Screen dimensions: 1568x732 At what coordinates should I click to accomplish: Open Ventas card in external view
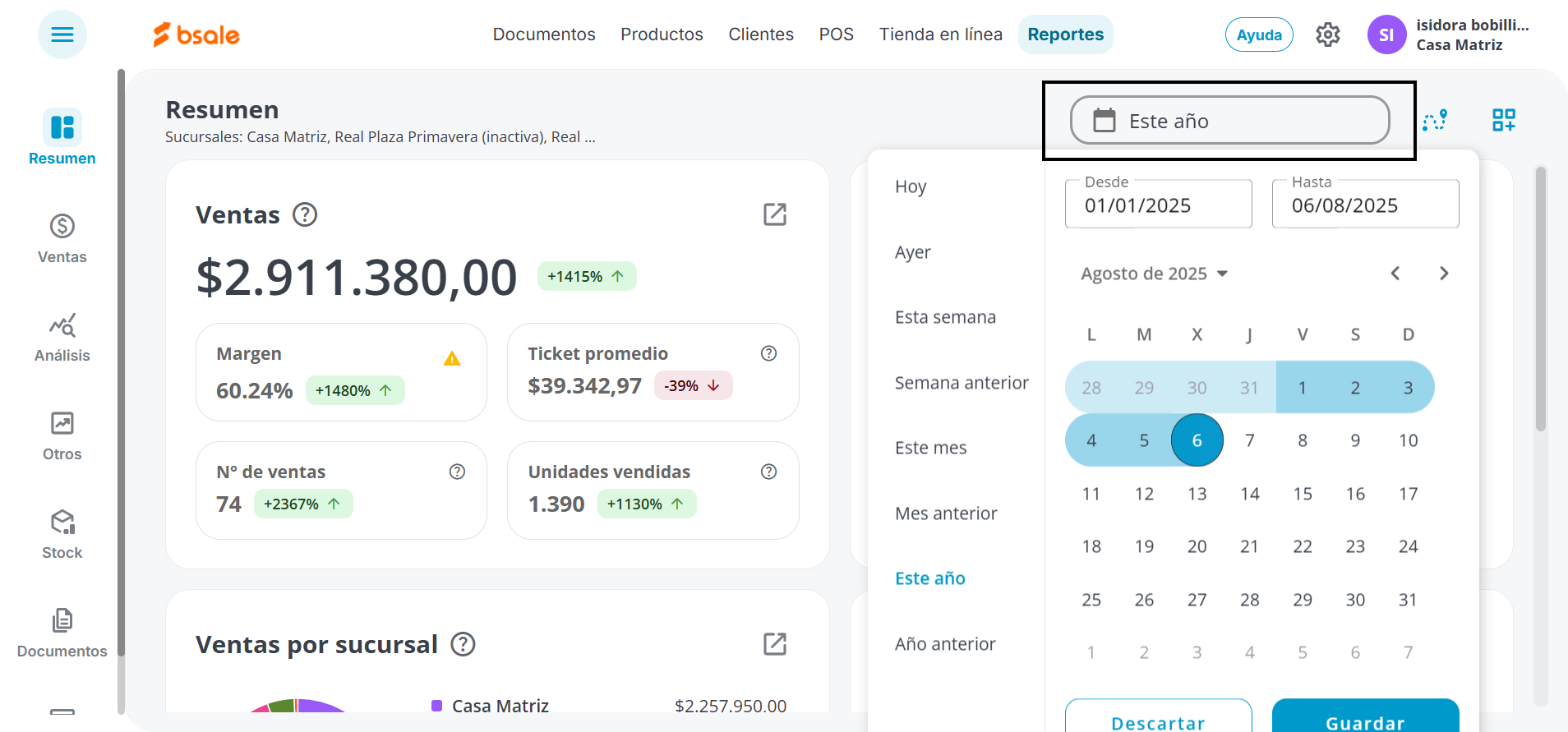pyautogui.click(x=775, y=214)
